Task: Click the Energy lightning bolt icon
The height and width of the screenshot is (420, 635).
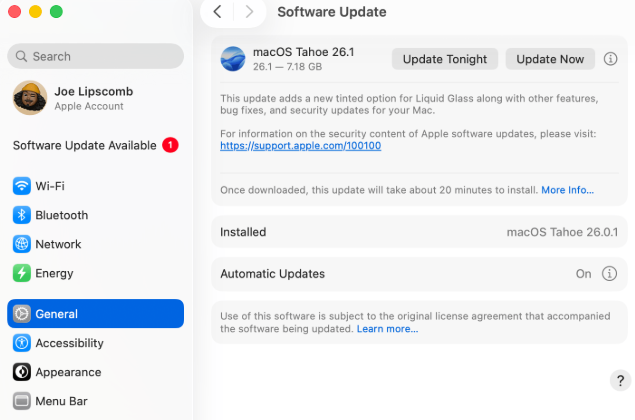Action: (x=21, y=273)
